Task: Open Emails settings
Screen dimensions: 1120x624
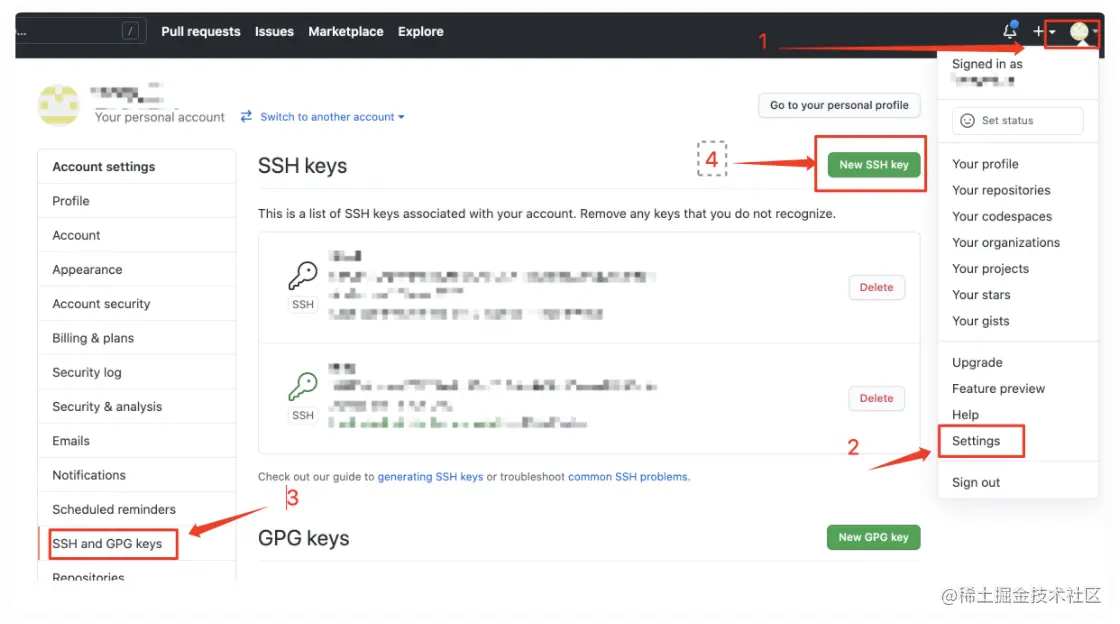Action: (136, 441)
